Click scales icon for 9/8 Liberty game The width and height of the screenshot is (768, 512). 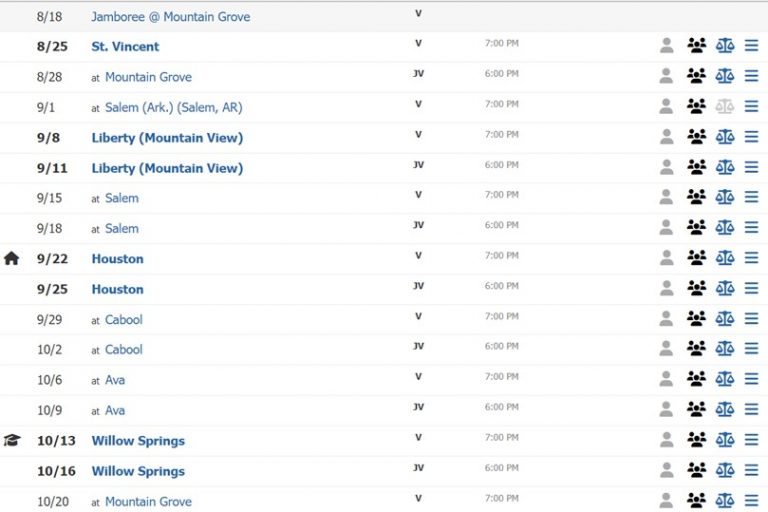tap(725, 137)
